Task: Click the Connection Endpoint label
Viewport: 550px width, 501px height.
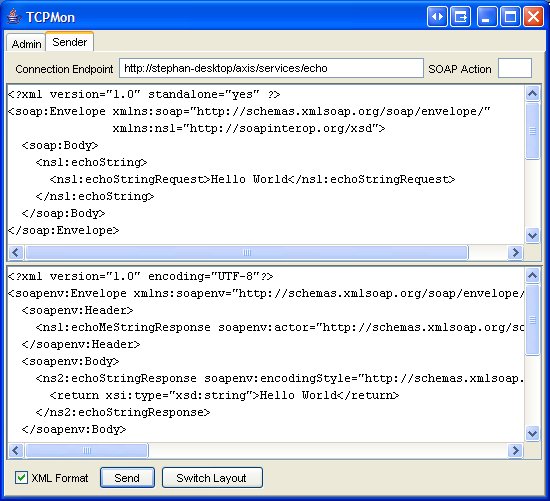Action: tap(64, 69)
